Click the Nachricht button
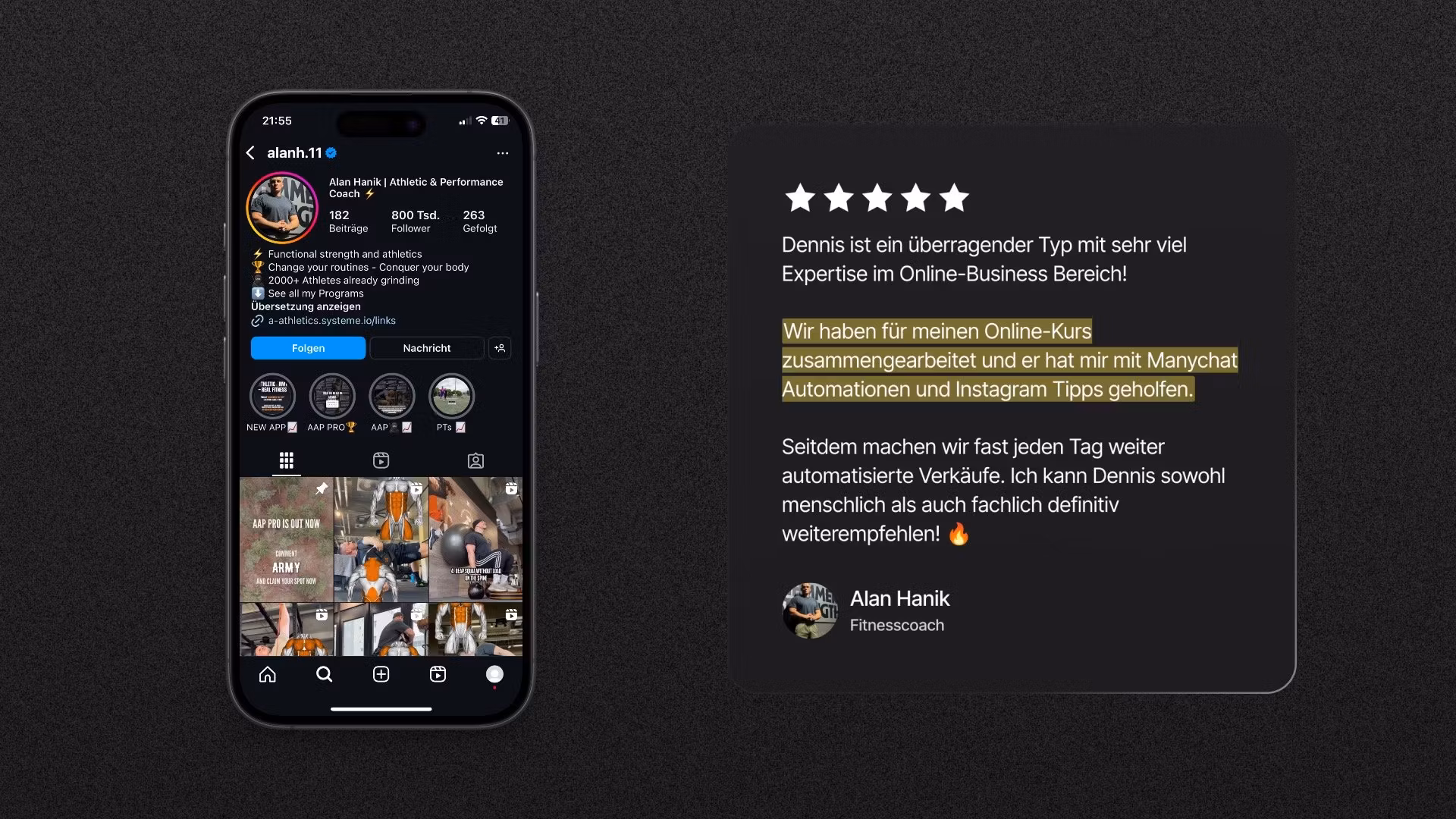Image resolution: width=1456 pixels, height=819 pixels. [x=427, y=348]
